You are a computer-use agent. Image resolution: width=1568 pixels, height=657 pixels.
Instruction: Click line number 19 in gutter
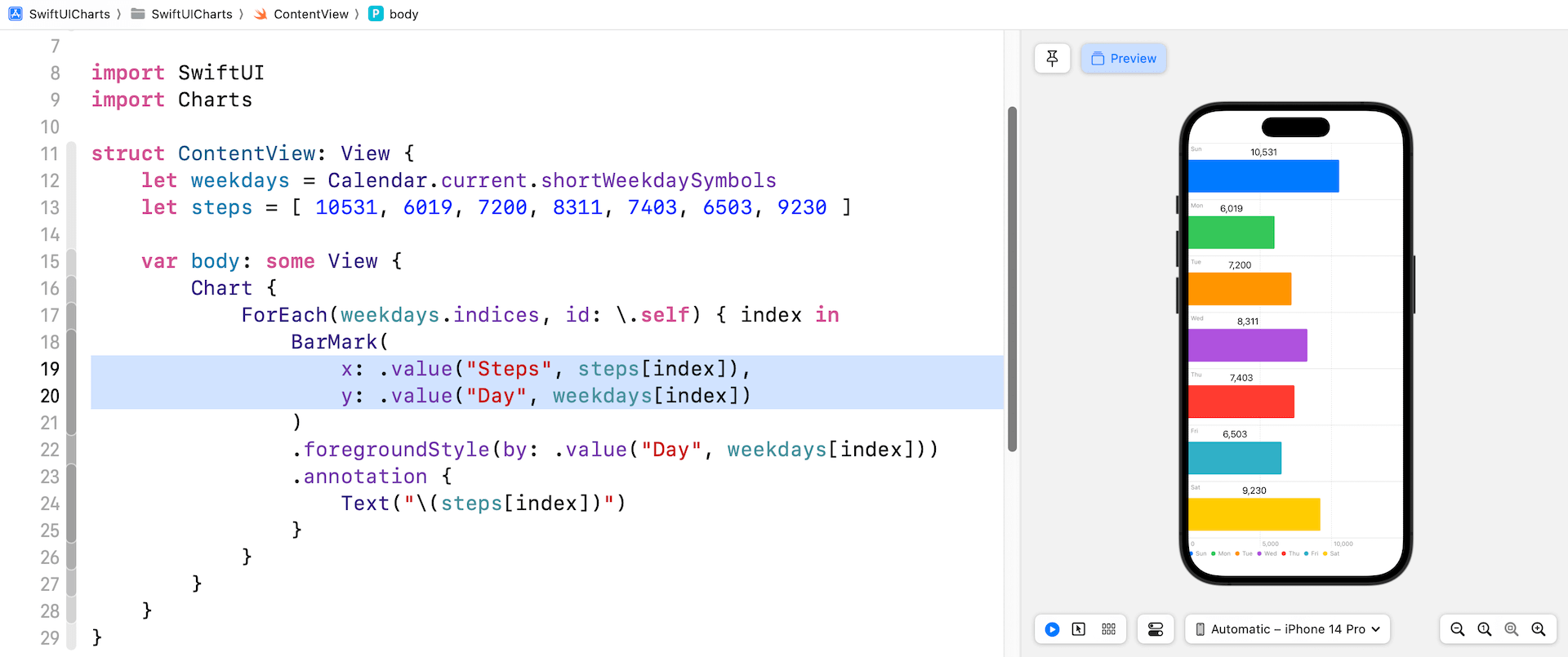click(50, 369)
